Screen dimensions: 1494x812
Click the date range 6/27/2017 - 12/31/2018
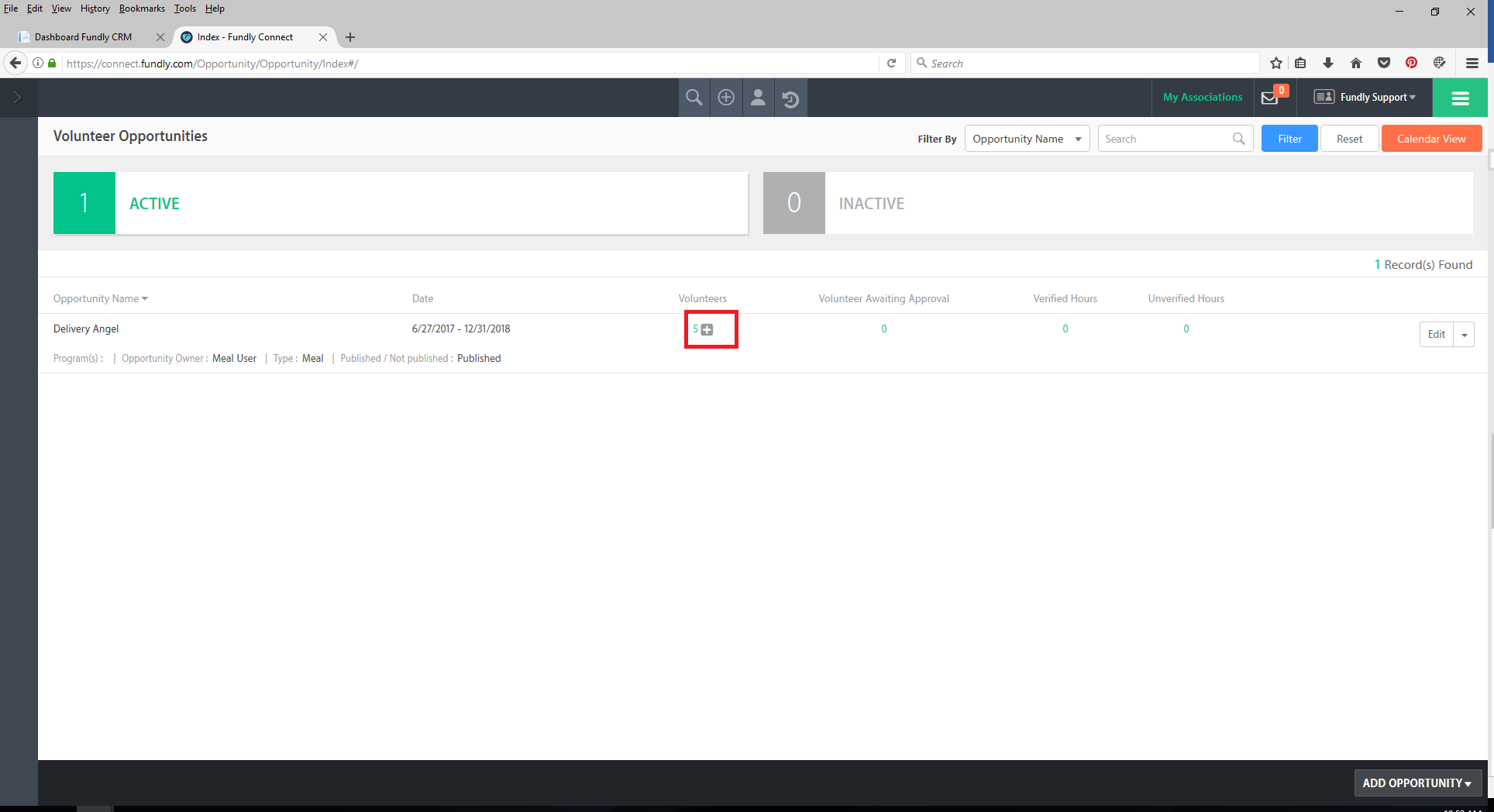[x=461, y=329]
